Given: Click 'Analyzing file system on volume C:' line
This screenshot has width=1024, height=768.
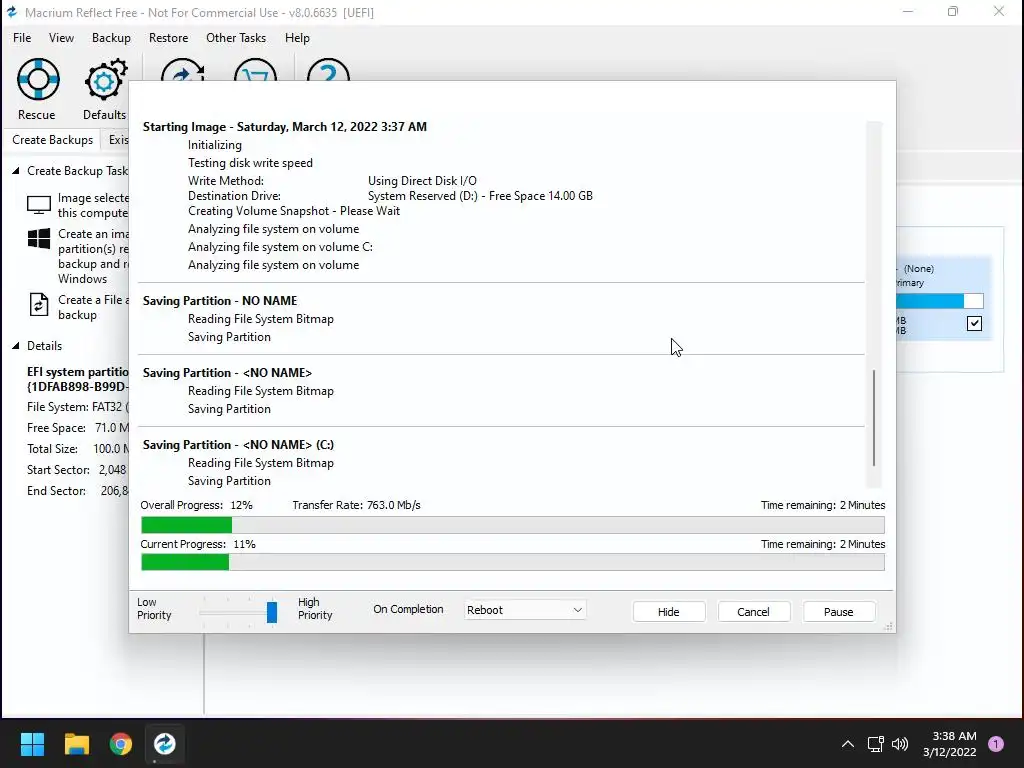Looking at the screenshot, I should click(280, 247).
